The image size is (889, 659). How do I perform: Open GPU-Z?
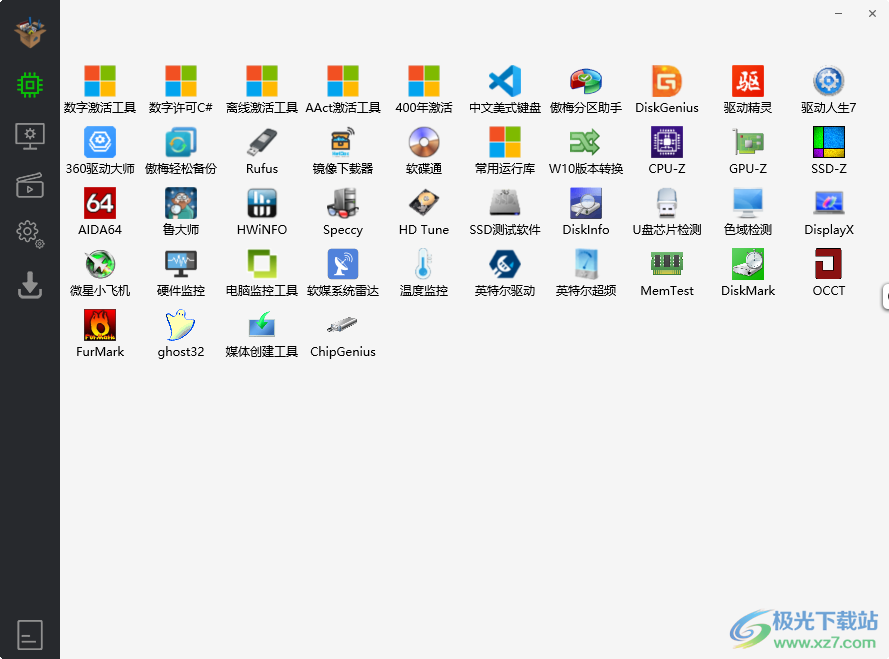[x=748, y=142]
